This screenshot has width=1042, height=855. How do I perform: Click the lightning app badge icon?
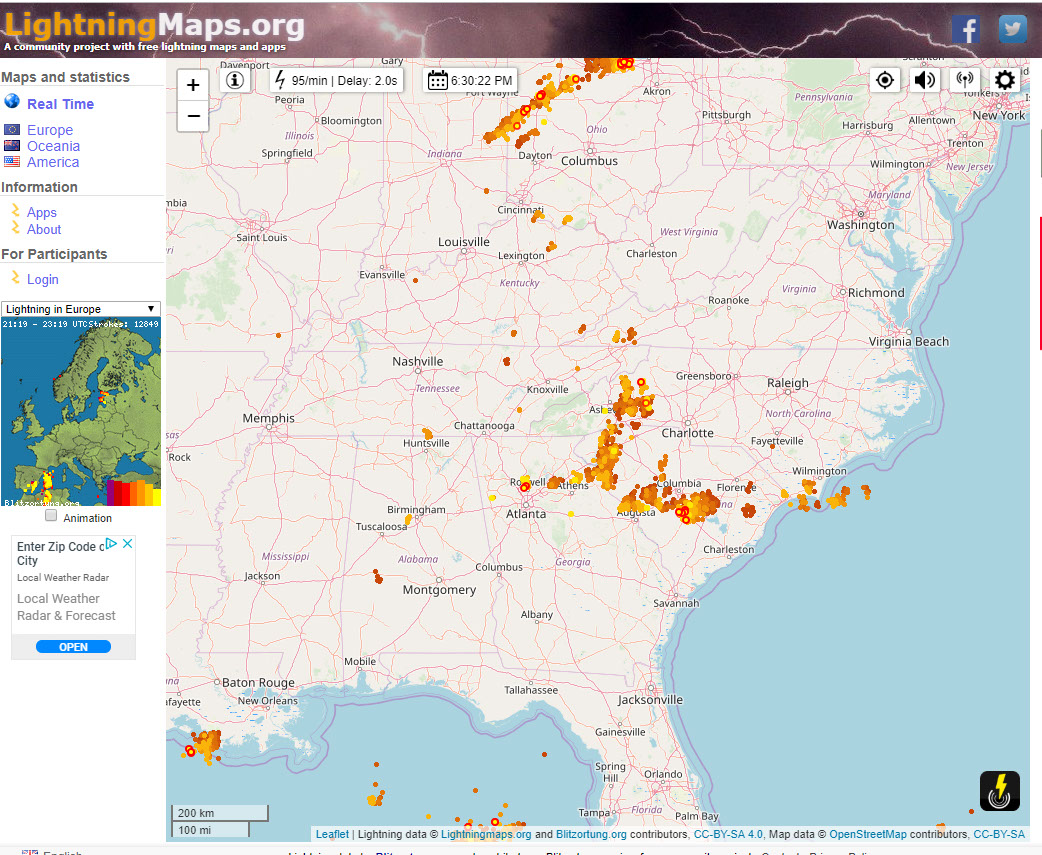(x=999, y=791)
